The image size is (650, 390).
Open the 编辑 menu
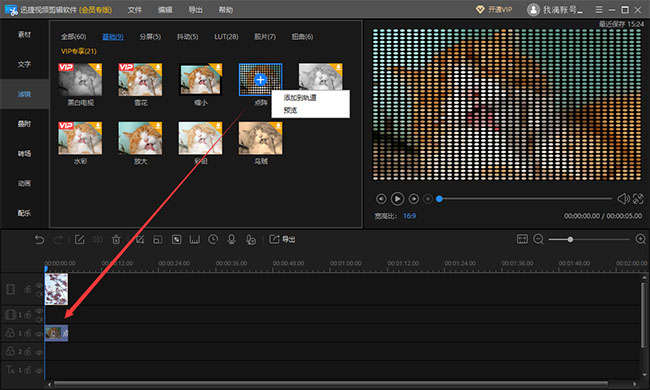165,10
